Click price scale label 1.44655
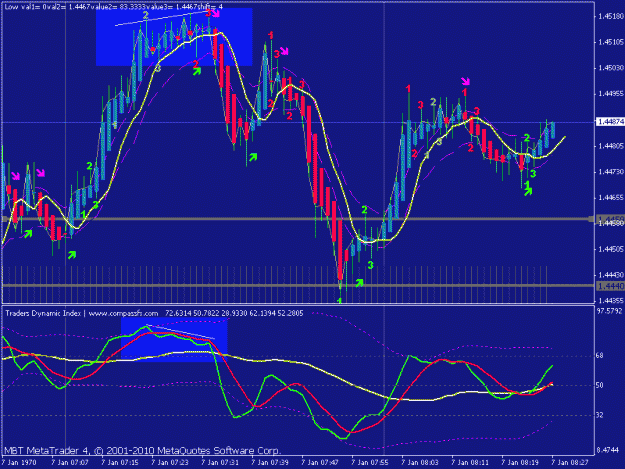The image size is (625, 469). pos(610,198)
